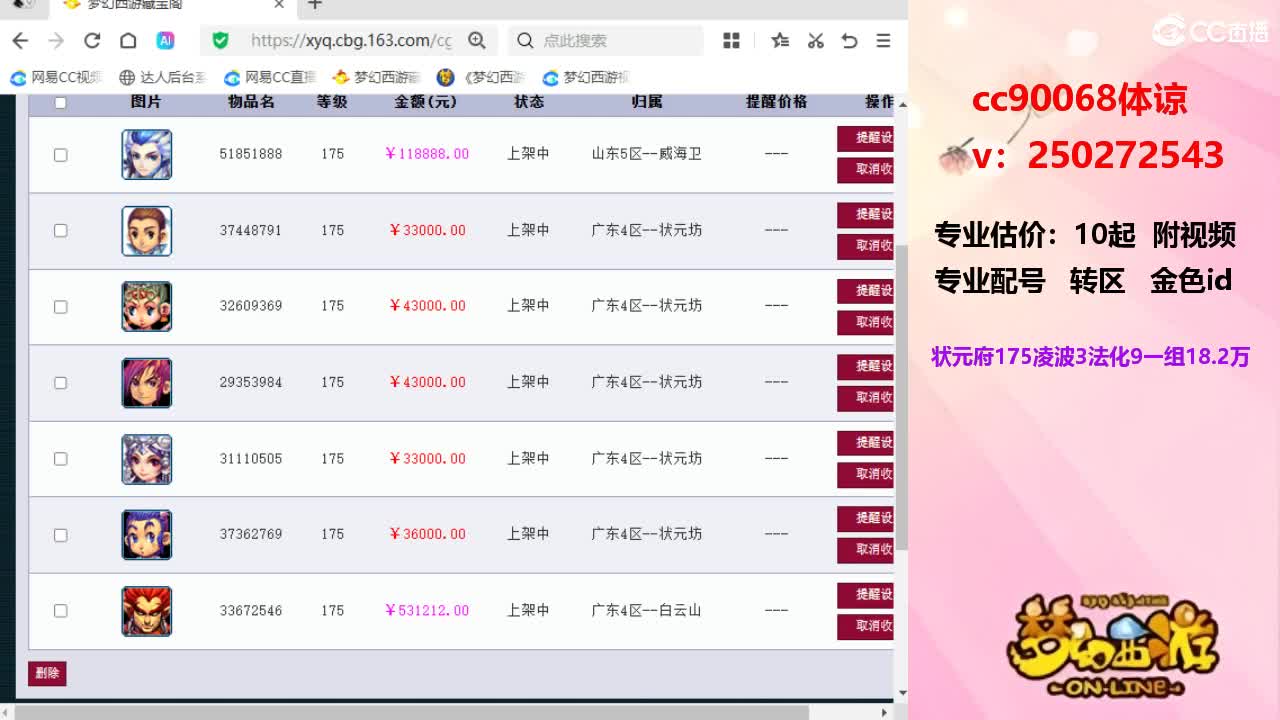Open character avatar for item 37448791
This screenshot has width=1280, height=720.
tap(147, 231)
